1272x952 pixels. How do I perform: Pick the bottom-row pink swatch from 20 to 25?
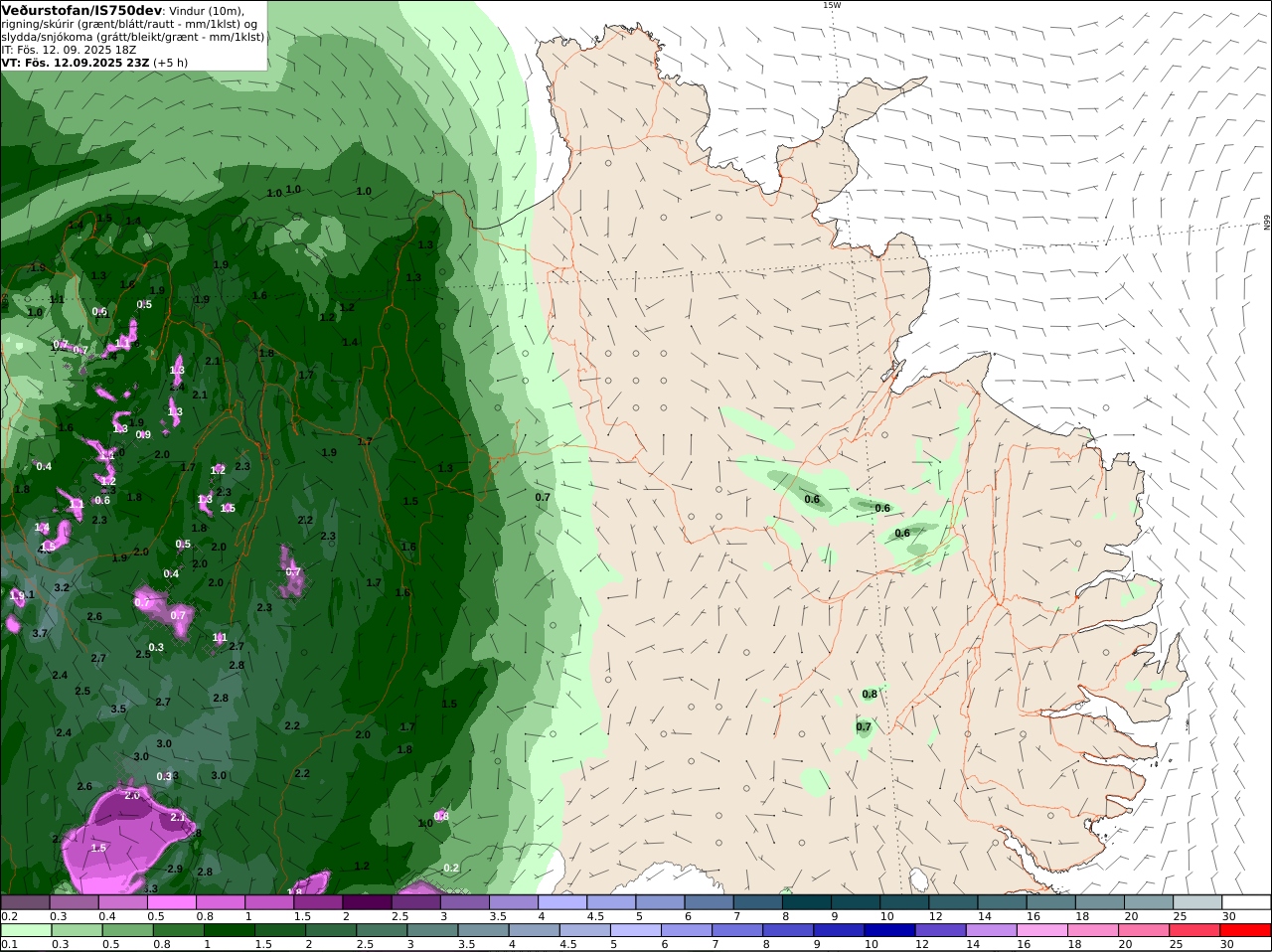1144,930
